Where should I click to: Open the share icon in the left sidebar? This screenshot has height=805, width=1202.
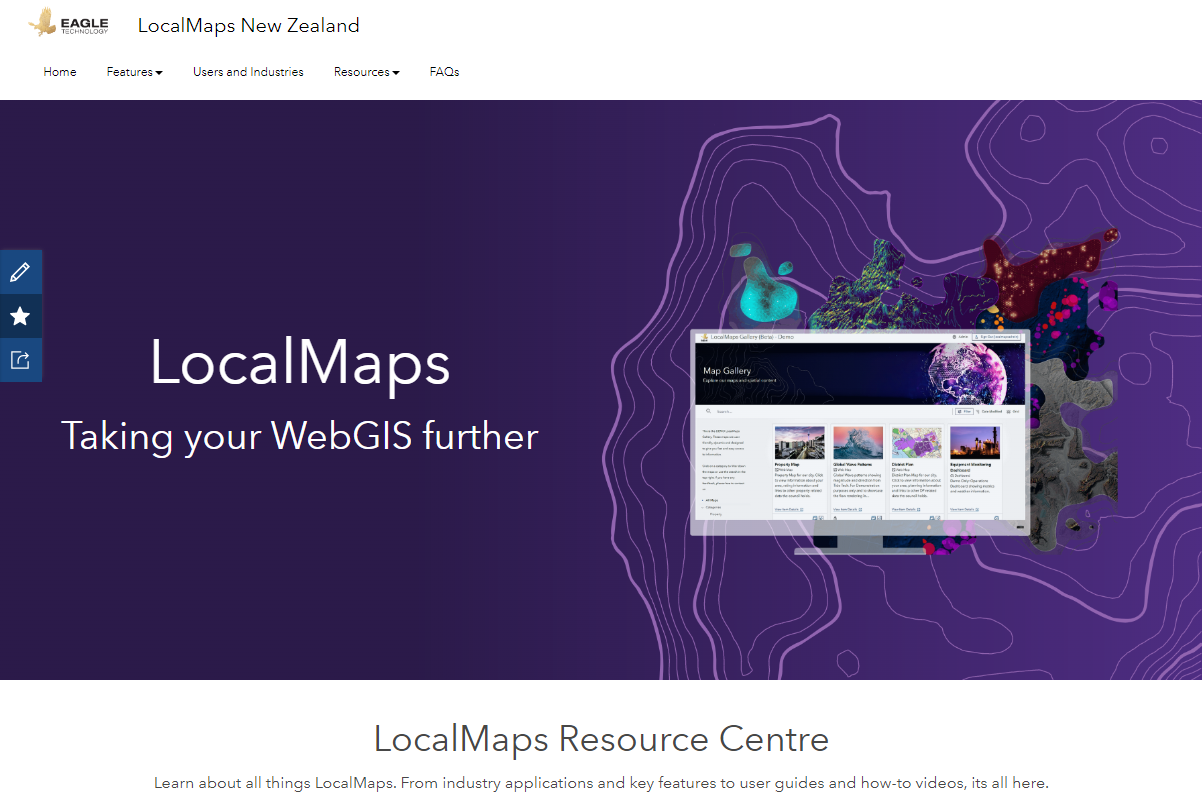coord(20,359)
